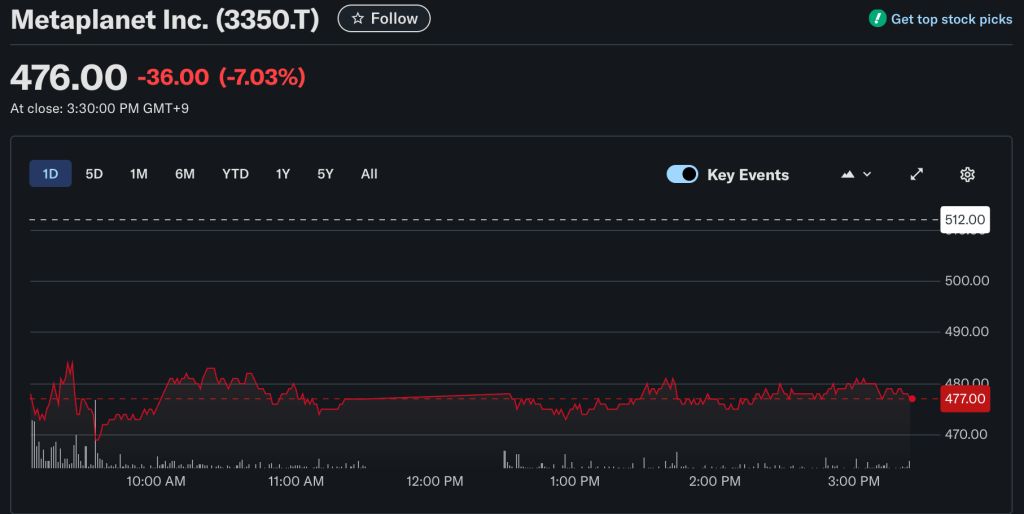
Task: Choose the 5Y time range
Action: pyautogui.click(x=325, y=174)
